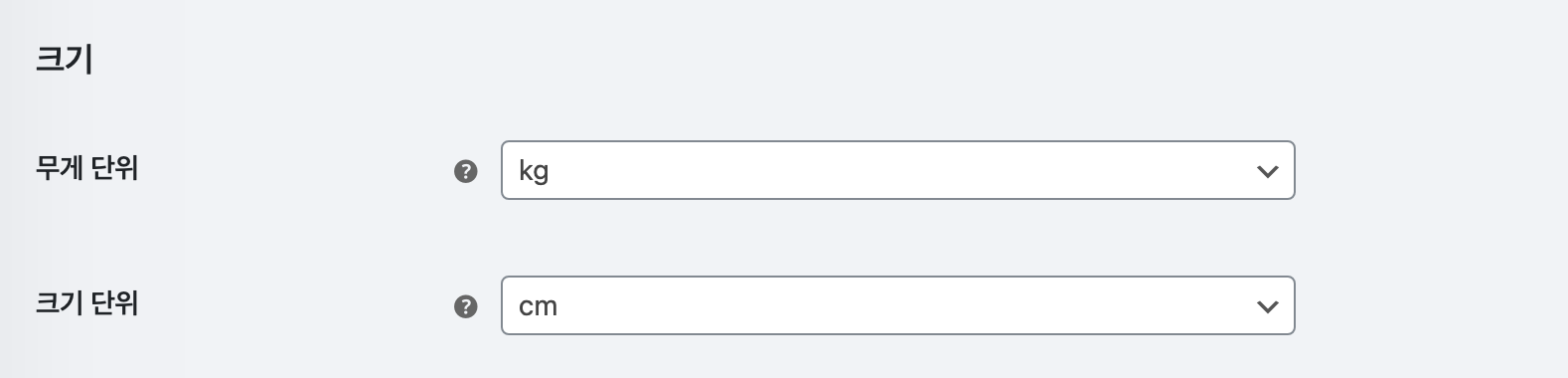Expand the weight unit select showing kg
Viewport: 1568px width, 378px height.
[x=898, y=170]
